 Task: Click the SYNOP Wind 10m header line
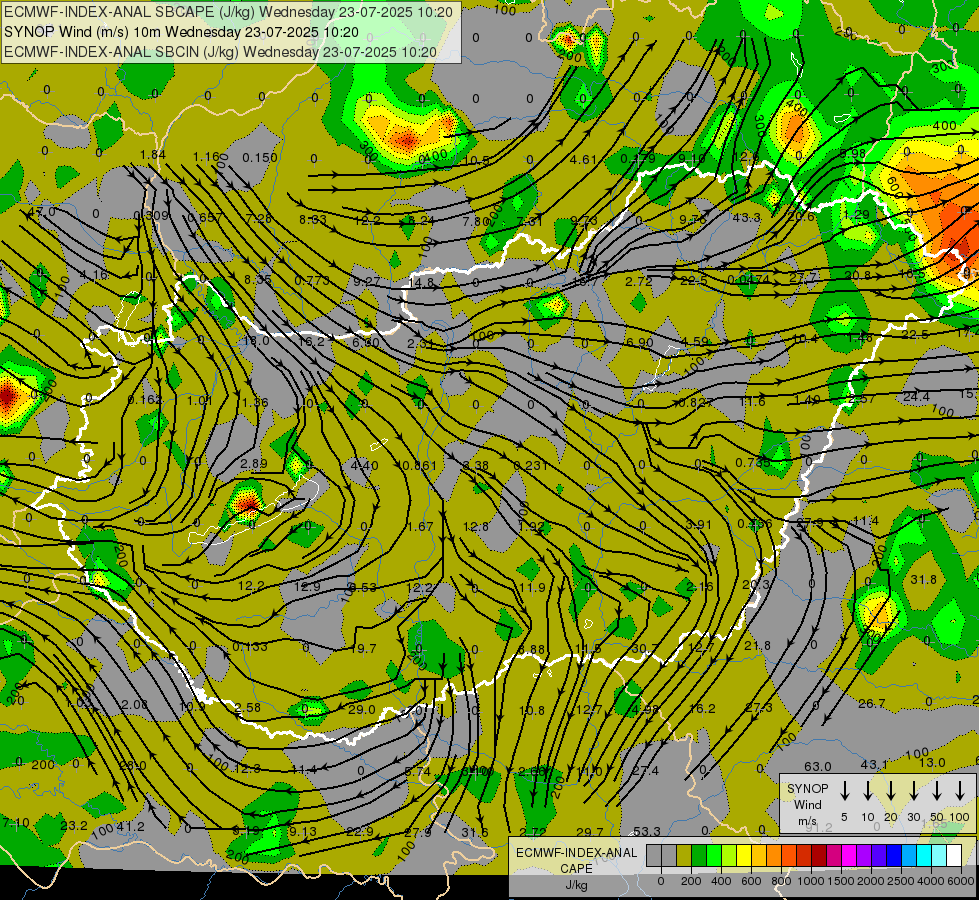coord(181,32)
